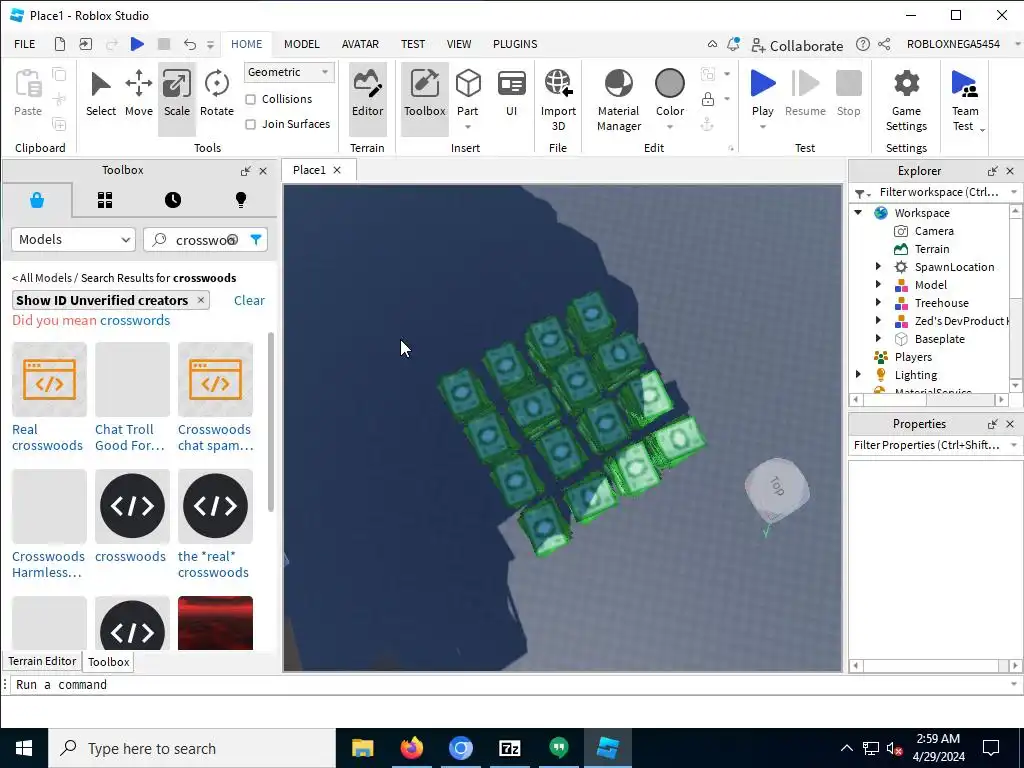Open the FILE menu
This screenshot has width=1024, height=768.
tap(25, 44)
